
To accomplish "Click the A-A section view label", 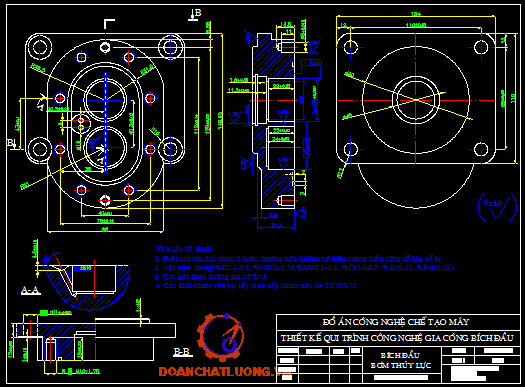I will 30,290.
